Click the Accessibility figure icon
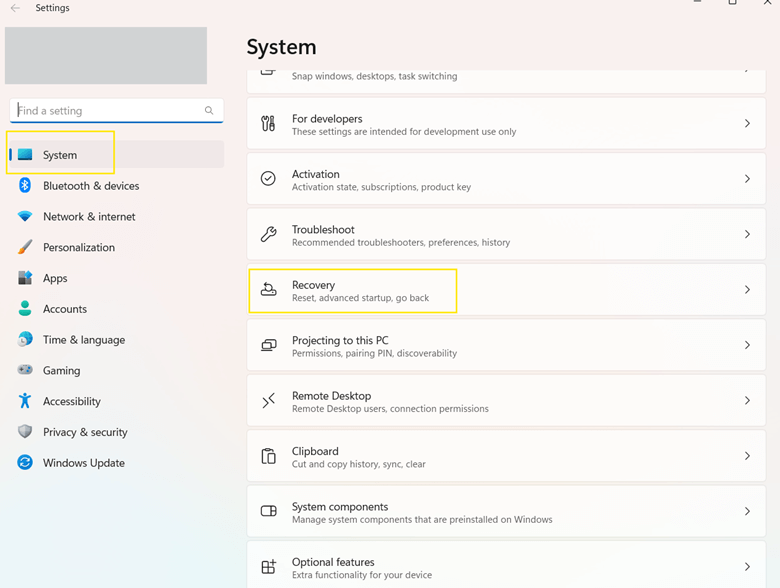Screen dimensions: 780x588 [x=25, y=400]
